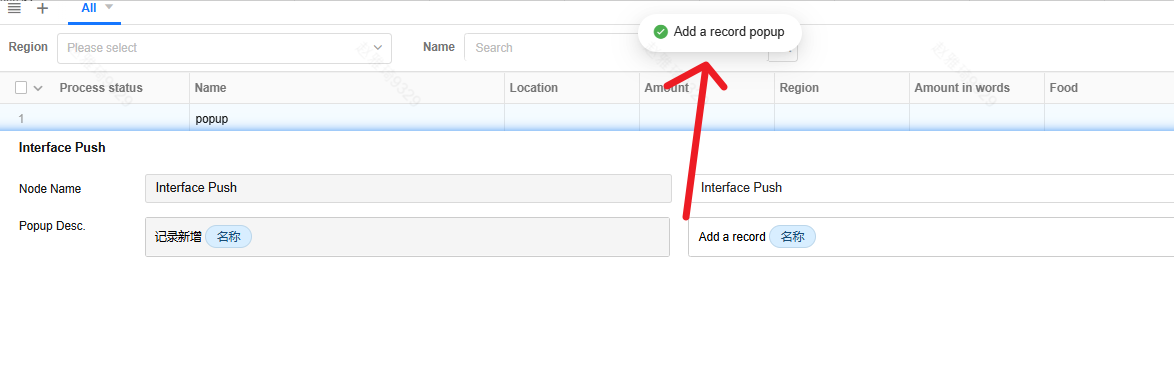Click the 名称 tag after Add a record
This screenshot has height=379, width=1174.
(x=792, y=237)
